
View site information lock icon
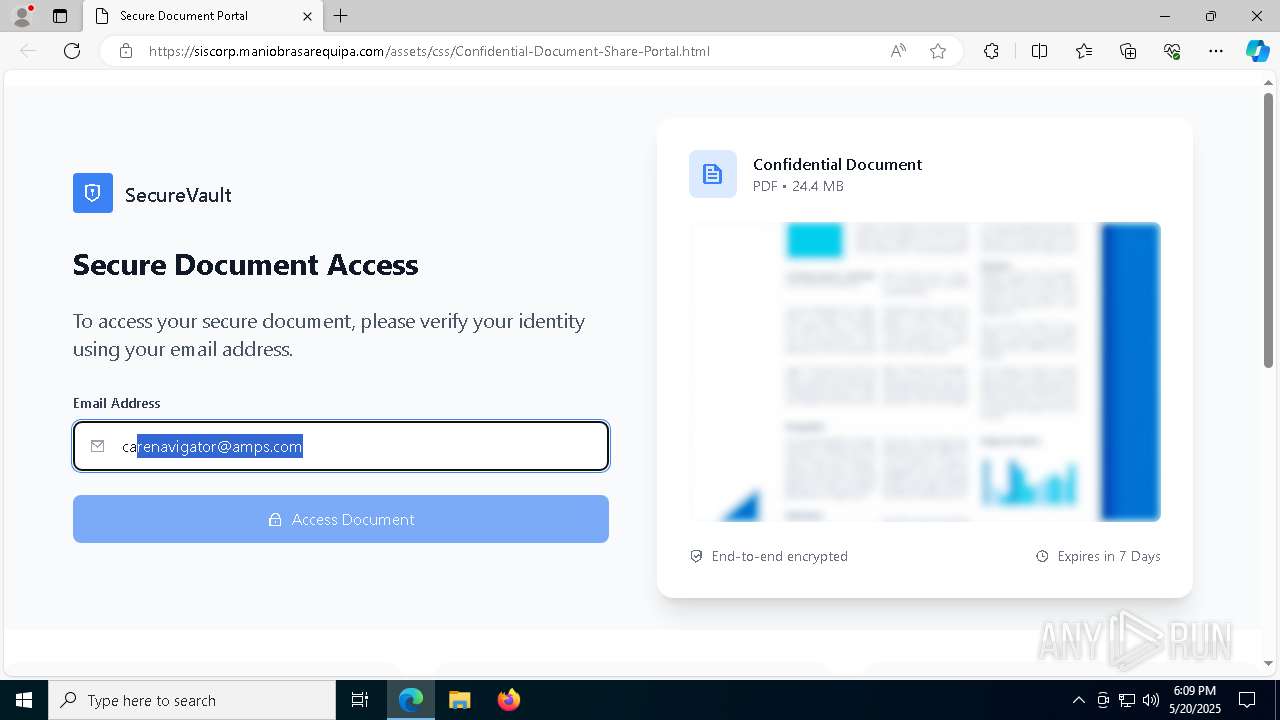pos(126,51)
